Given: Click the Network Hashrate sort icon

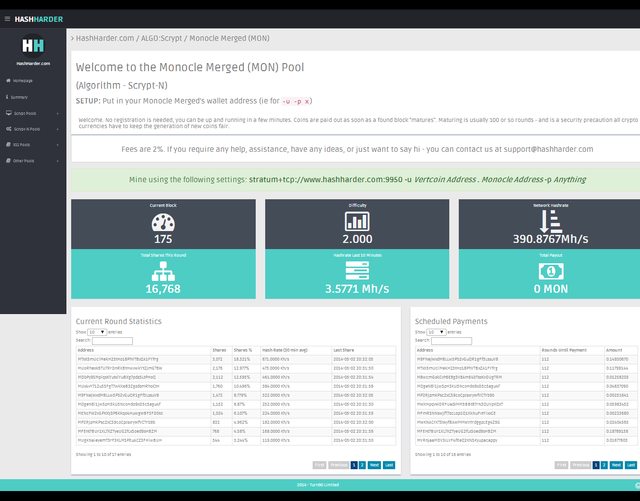Looking at the screenshot, I should pyautogui.click(x=551, y=221).
